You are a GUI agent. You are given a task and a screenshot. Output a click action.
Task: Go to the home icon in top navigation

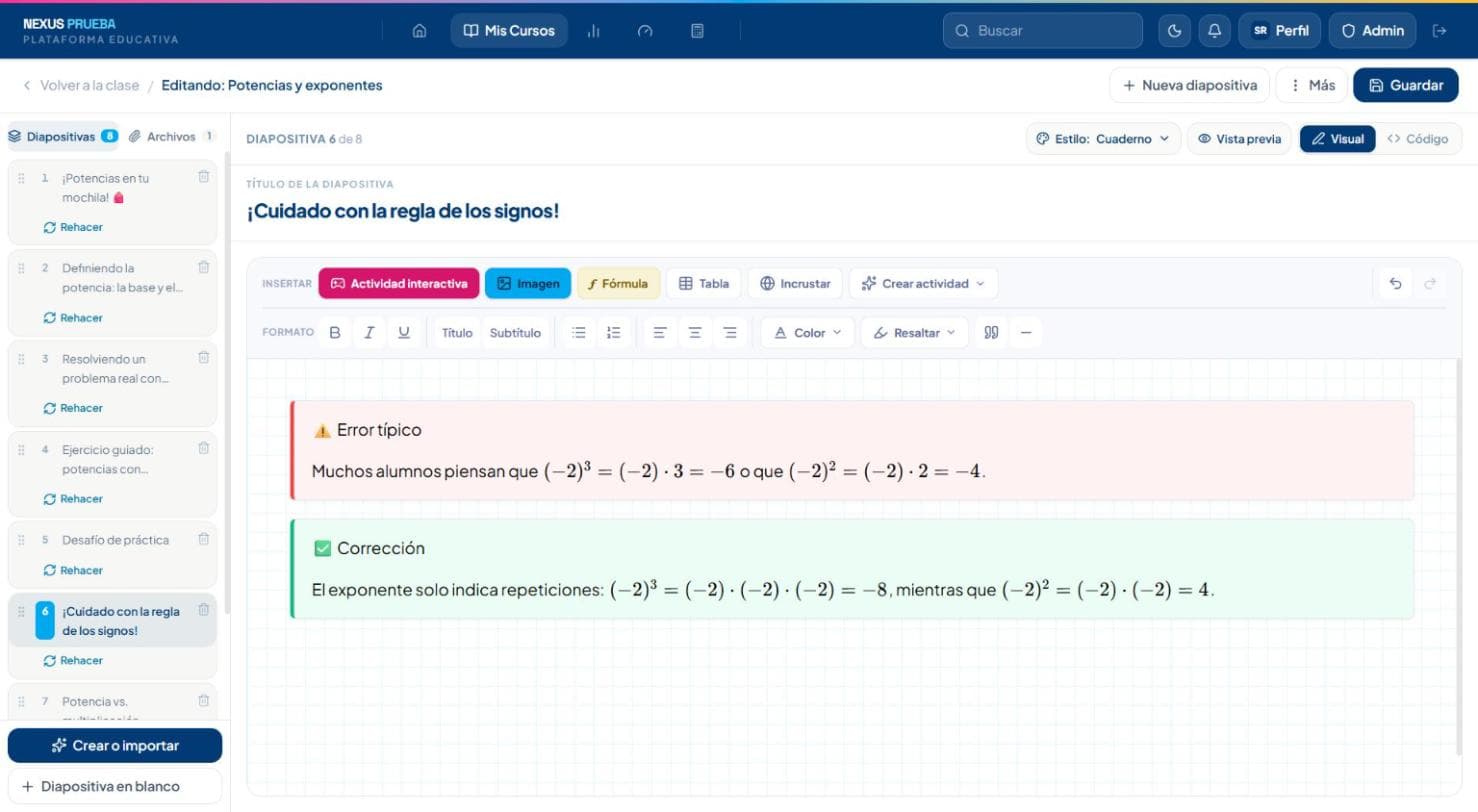[x=420, y=31]
